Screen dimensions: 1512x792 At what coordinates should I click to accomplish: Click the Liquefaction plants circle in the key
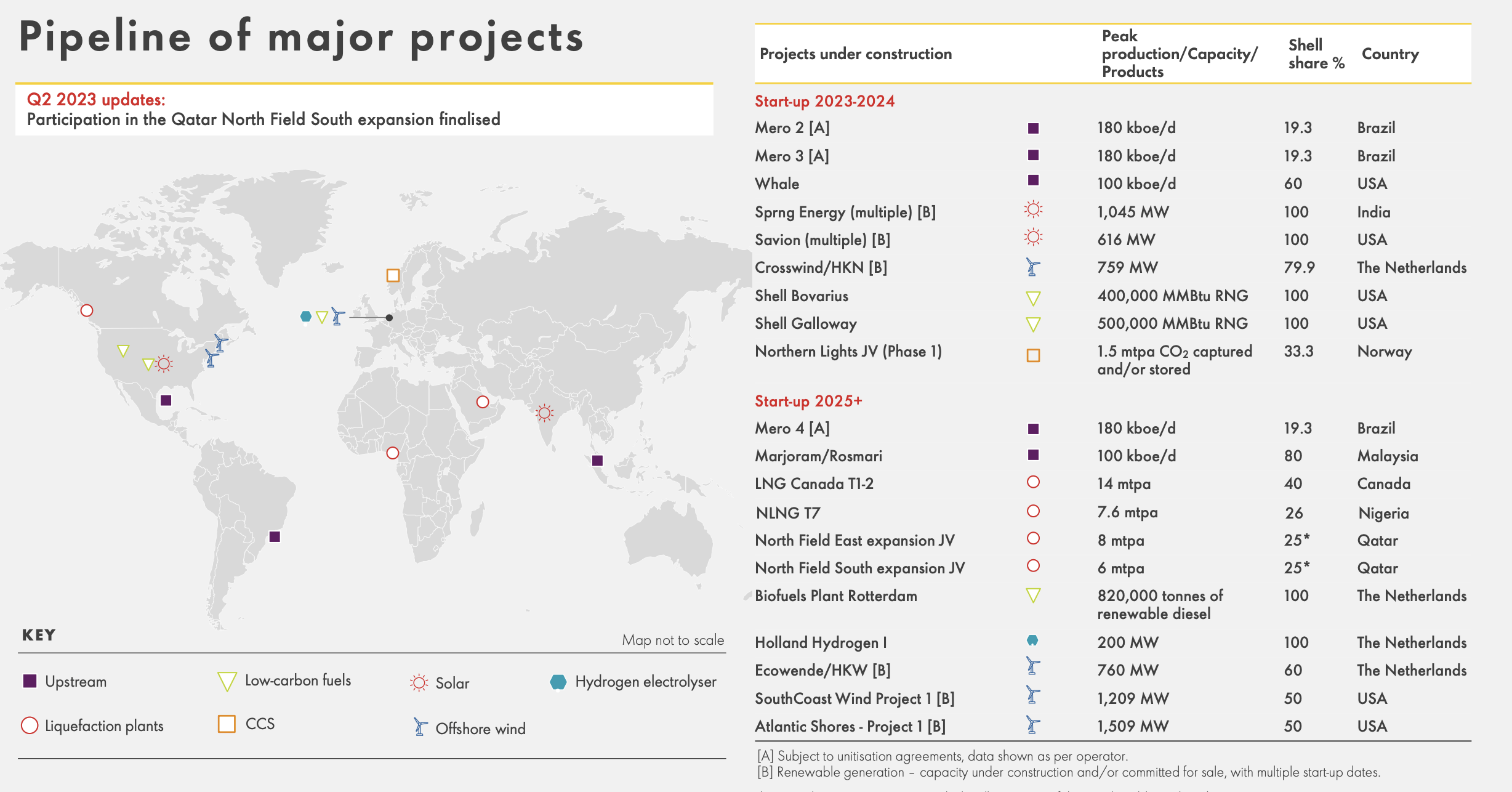click(30, 725)
